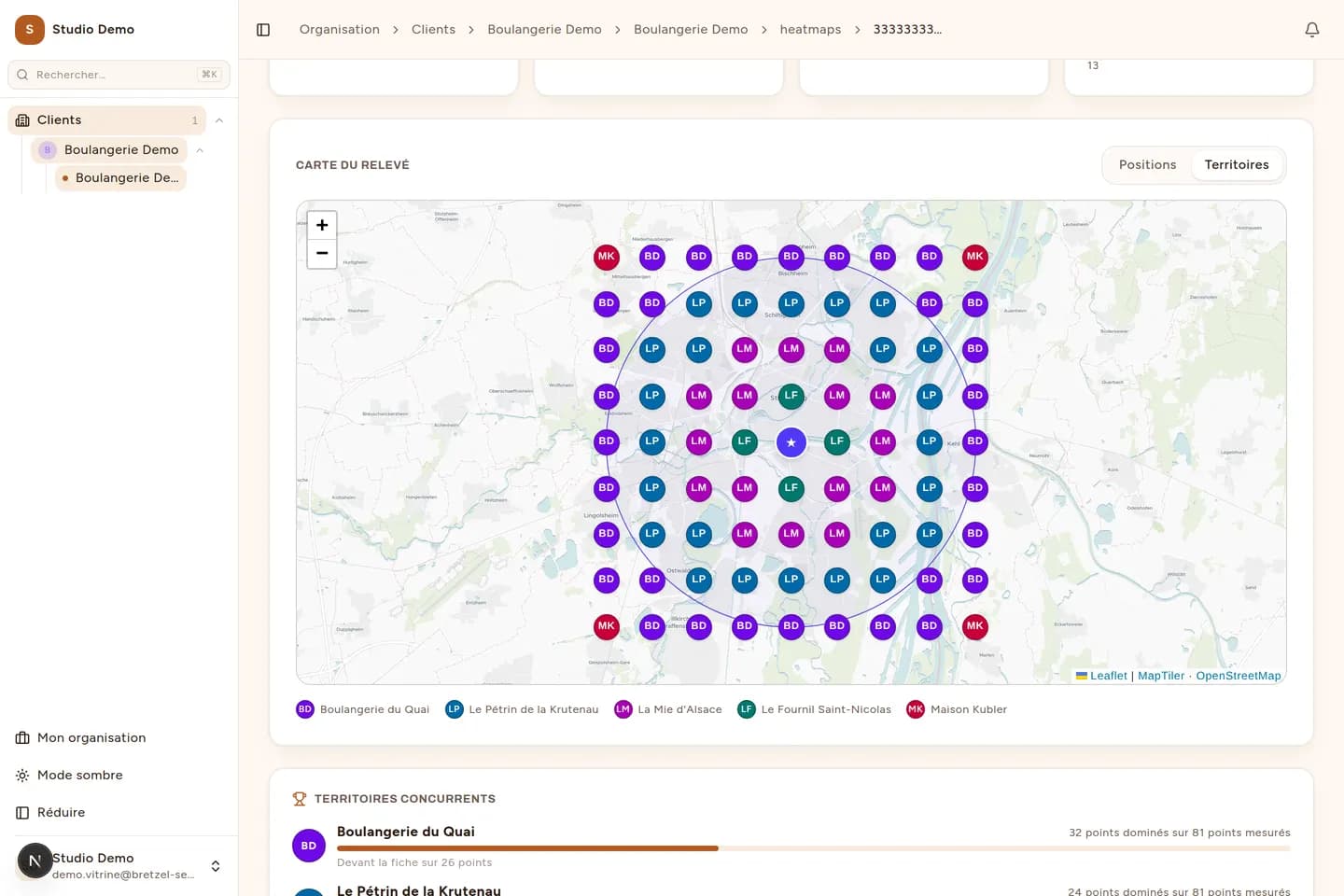This screenshot has height=896, width=1344.
Task: Click the orange S workspace logo
Action: 30,30
